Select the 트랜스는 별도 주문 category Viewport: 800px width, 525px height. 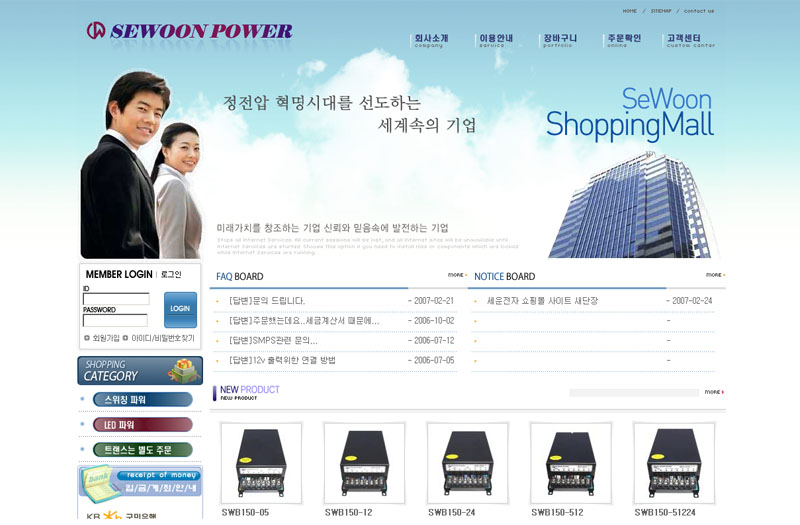click(x=142, y=449)
